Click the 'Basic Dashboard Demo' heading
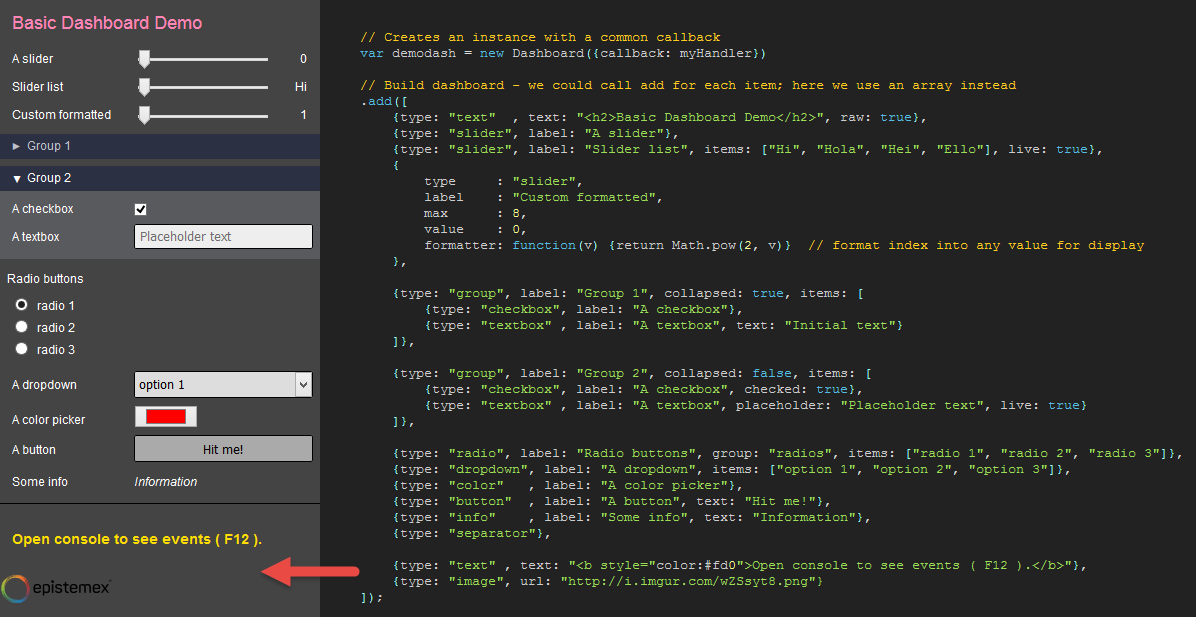The height and width of the screenshot is (617, 1196). pos(107,23)
